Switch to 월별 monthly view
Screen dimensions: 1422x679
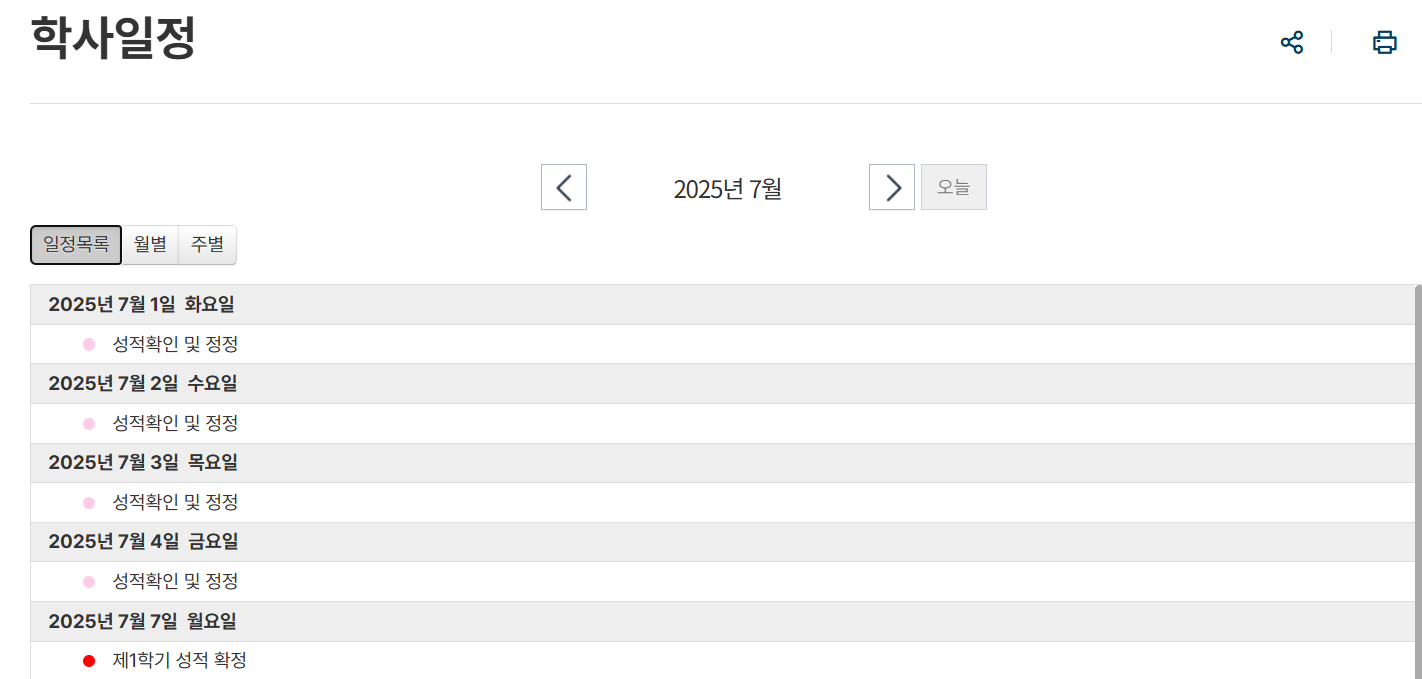point(150,245)
